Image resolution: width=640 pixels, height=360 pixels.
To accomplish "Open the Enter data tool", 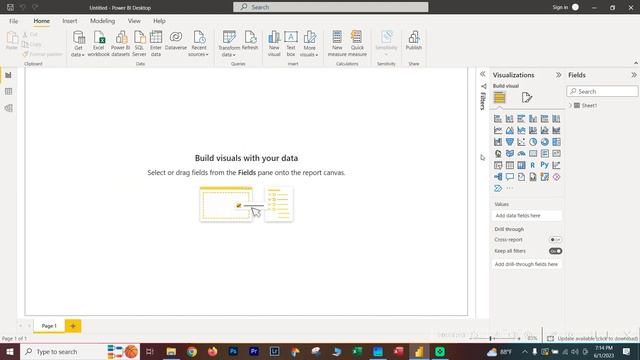I will (156, 44).
